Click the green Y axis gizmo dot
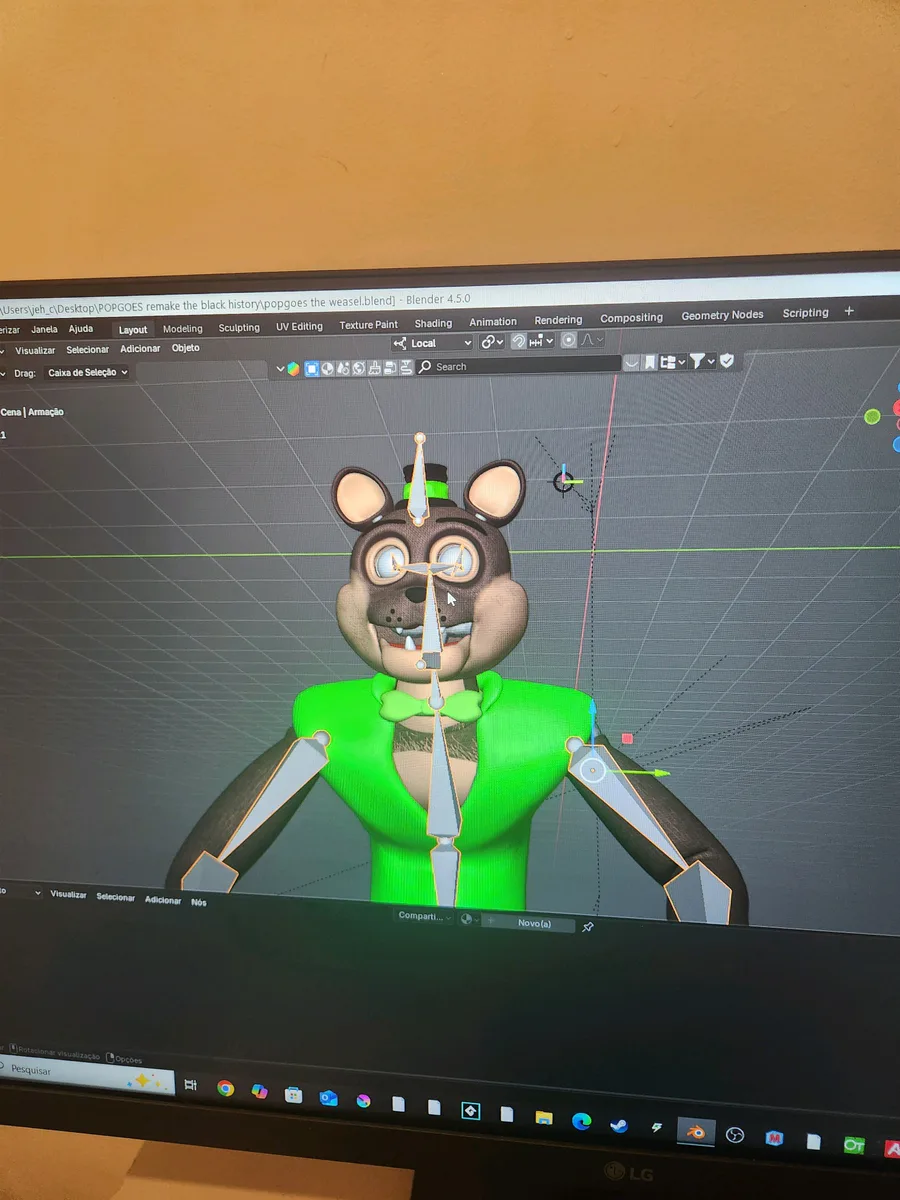Image resolution: width=900 pixels, height=1200 pixels. point(872,417)
